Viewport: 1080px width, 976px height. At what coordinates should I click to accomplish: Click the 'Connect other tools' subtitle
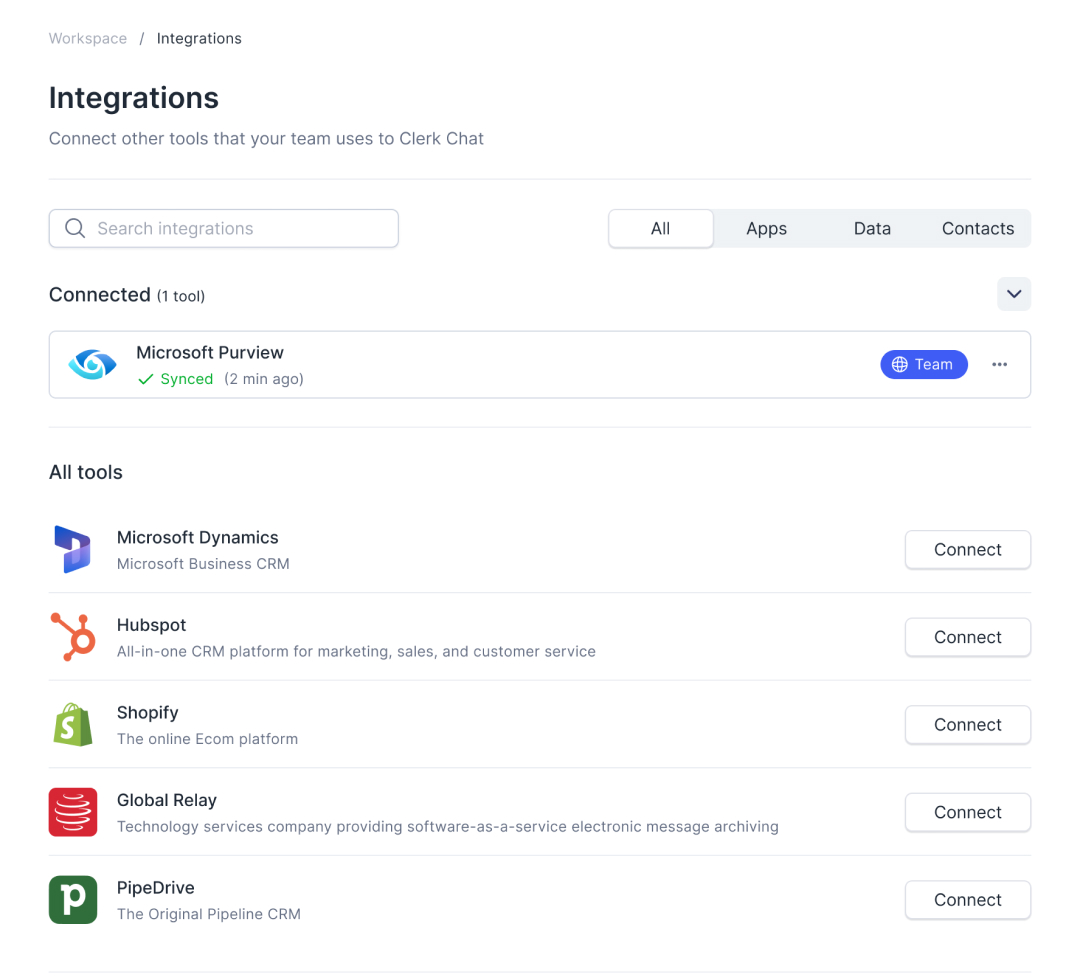[x=266, y=138]
